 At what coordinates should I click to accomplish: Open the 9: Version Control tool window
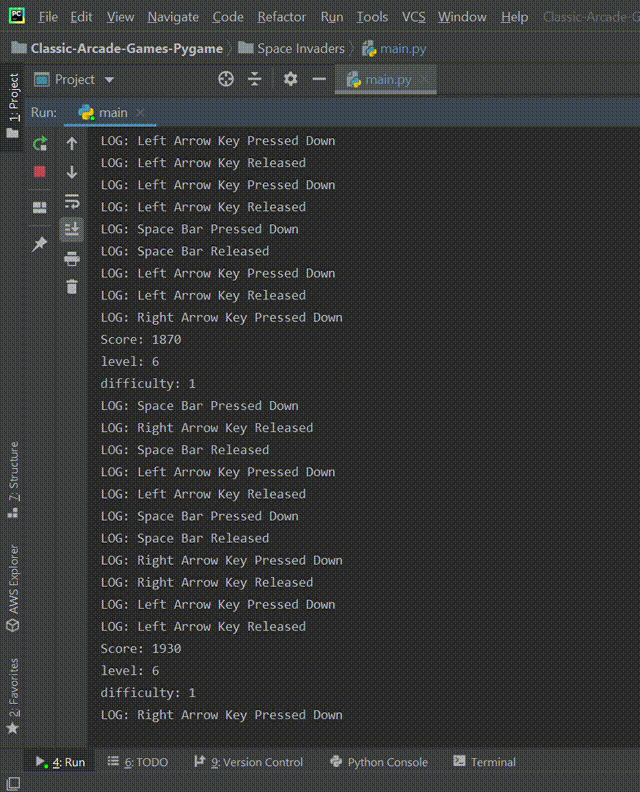click(249, 762)
